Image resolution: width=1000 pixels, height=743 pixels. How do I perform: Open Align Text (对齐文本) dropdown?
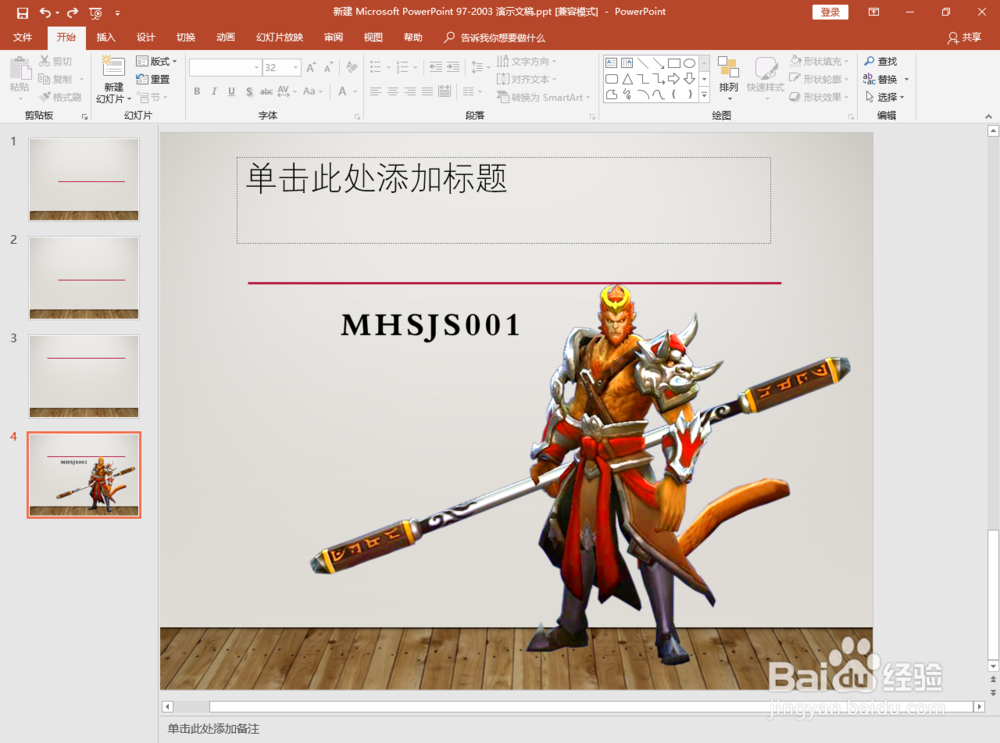tap(527, 79)
